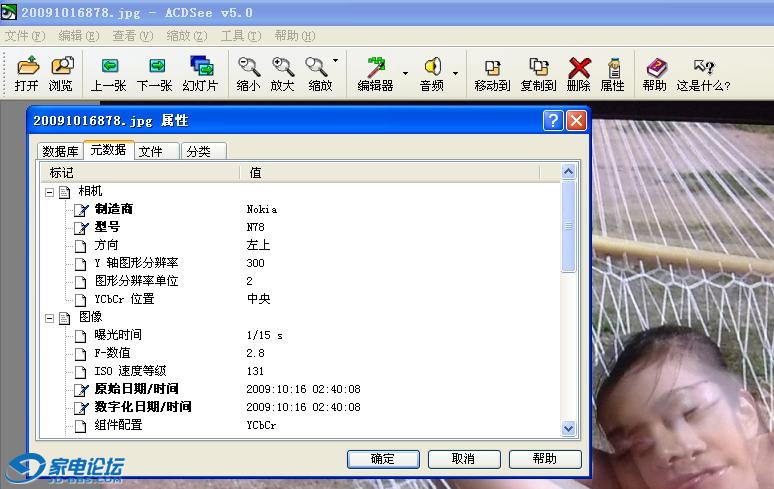Click the 确定 button
Screen dimensions: 774x489
click(382, 459)
